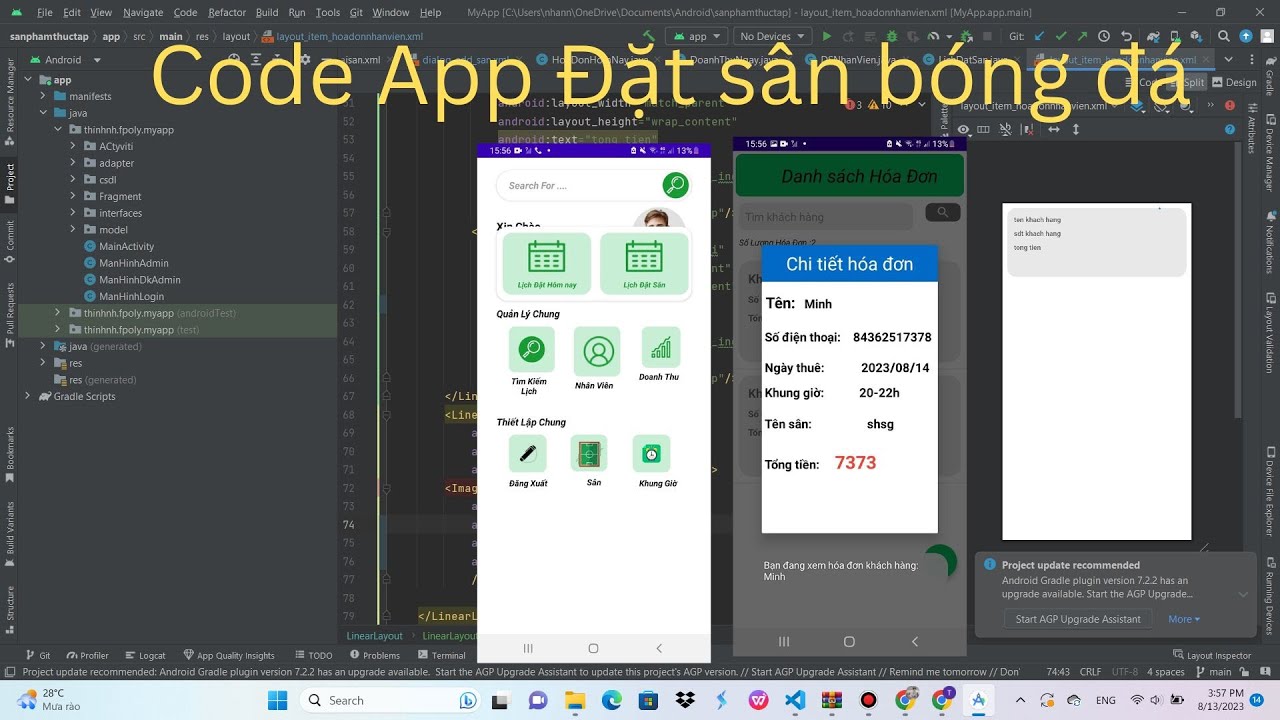
Task: Expand the manifests folder
Action: click(44, 96)
